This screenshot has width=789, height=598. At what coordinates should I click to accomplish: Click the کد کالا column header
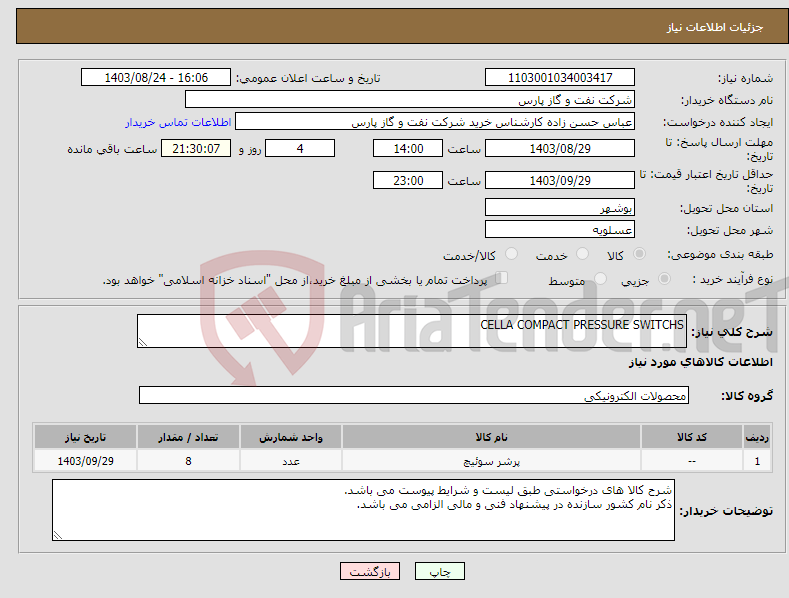691,437
